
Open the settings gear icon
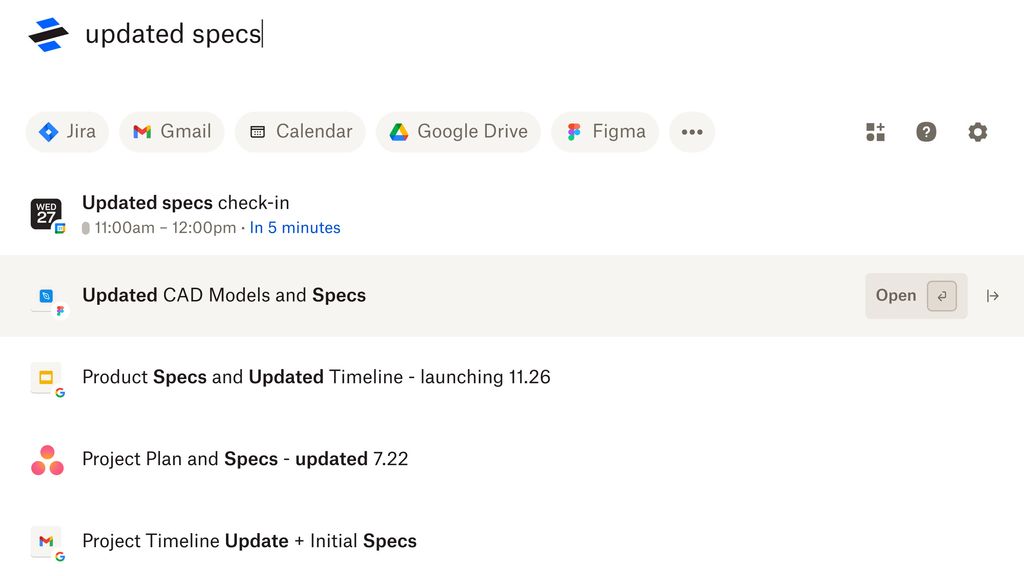[977, 131]
